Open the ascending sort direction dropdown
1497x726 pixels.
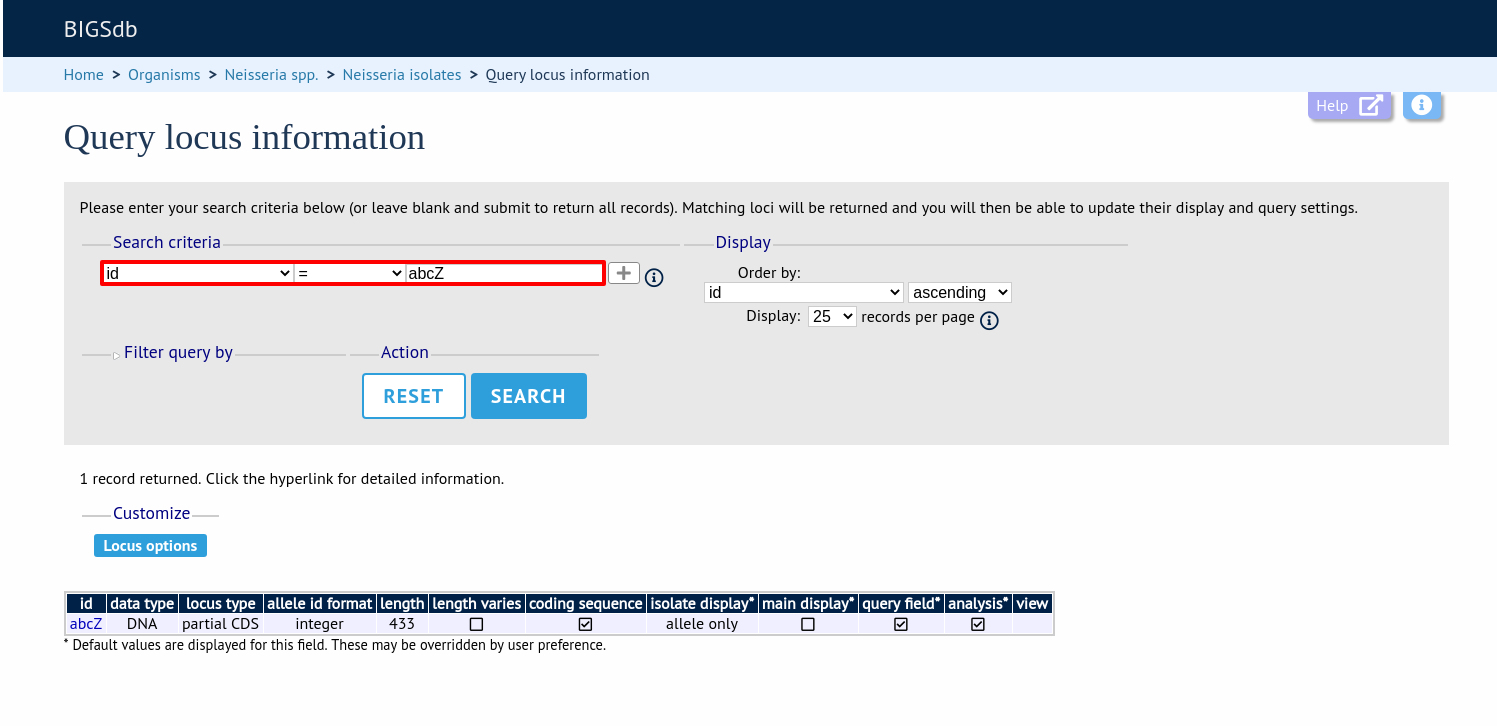[x=960, y=293]
